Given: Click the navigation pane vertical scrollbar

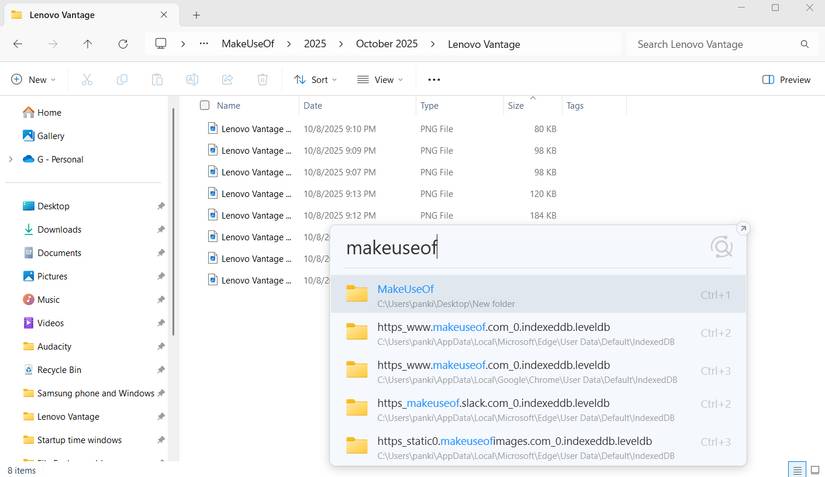Looking at the screenshot, I should (172, 221).
